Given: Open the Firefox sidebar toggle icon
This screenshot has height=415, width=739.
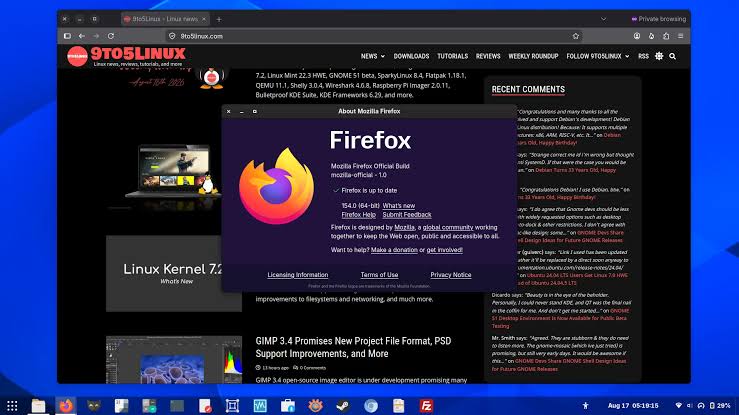Looking at the screenshot, I should [67, 36].
